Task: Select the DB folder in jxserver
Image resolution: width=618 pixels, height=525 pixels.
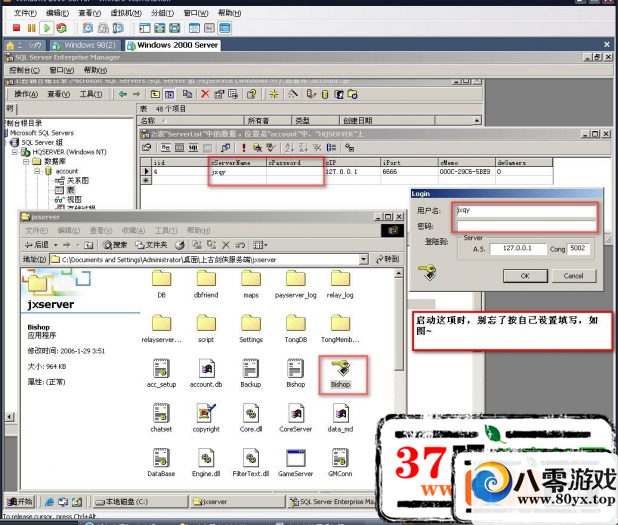Action: (x=161, y=284)
